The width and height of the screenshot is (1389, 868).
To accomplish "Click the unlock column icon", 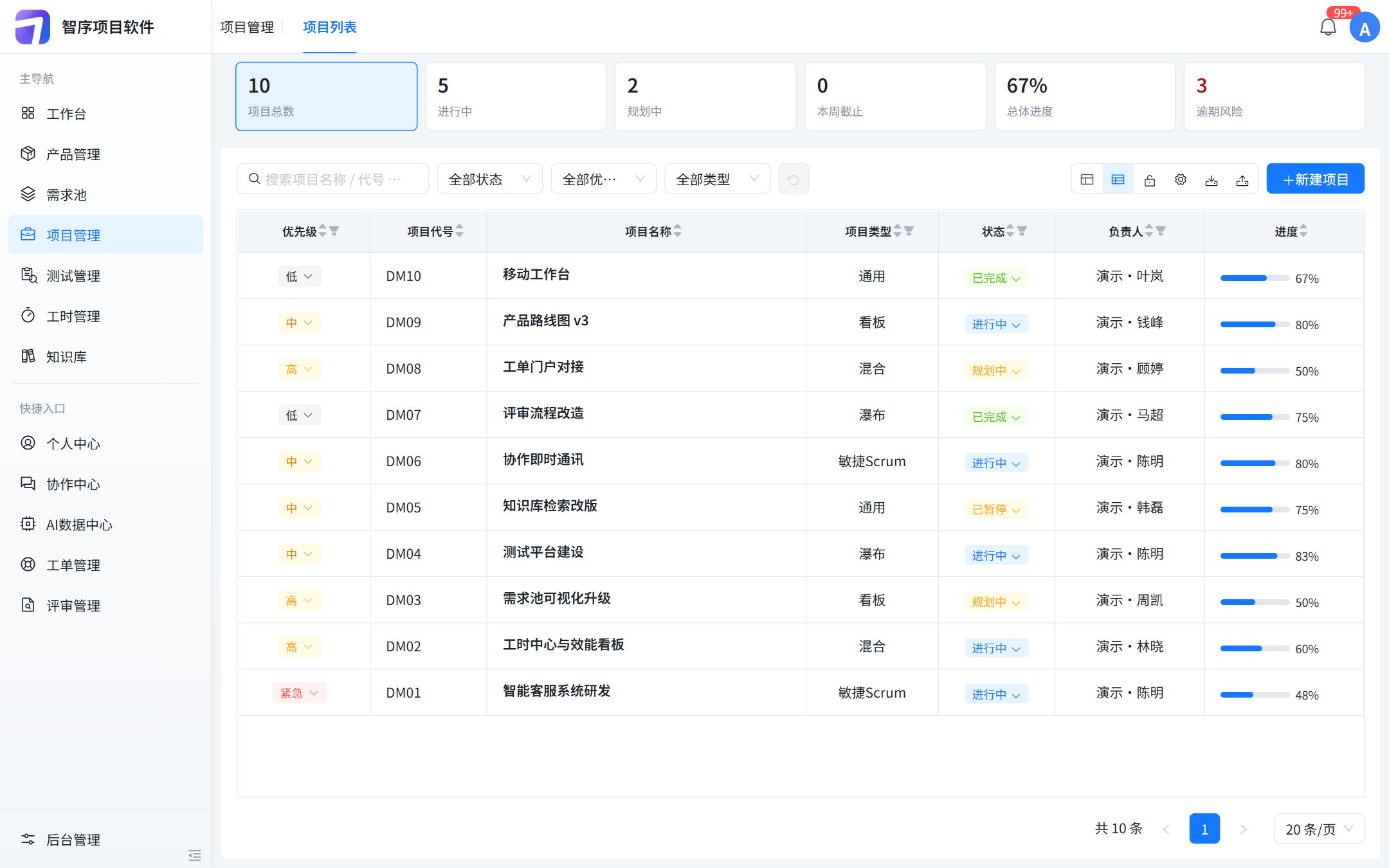I will tap(1149, 179).
